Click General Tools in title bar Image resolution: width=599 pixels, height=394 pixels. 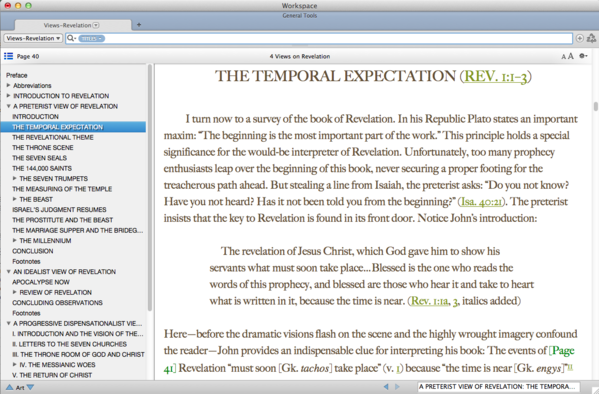300,16
